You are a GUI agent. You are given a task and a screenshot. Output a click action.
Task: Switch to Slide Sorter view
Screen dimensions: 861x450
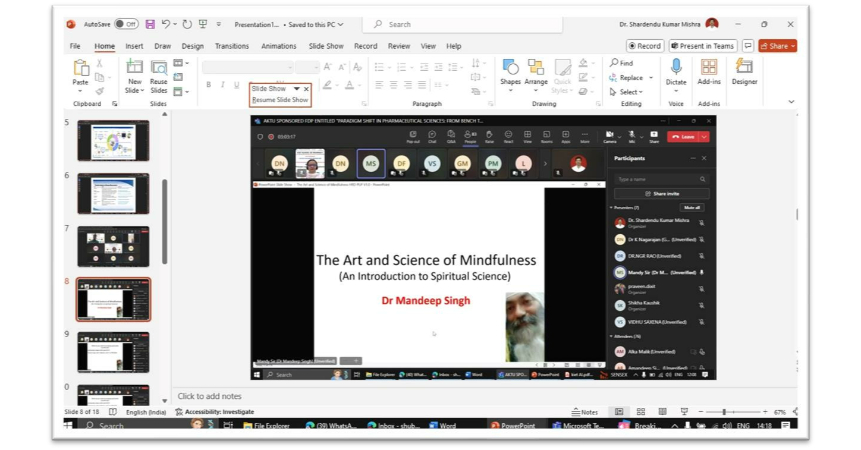pyautogui.click(x=641, y=412)
